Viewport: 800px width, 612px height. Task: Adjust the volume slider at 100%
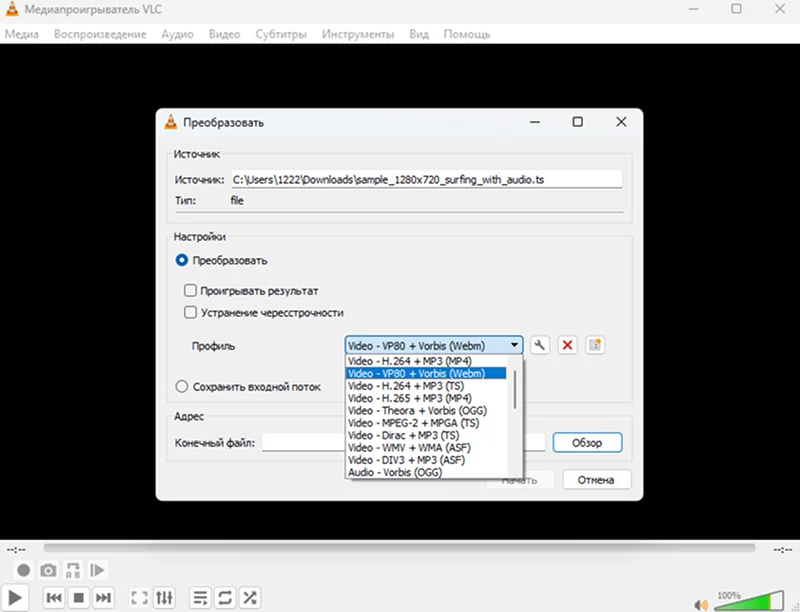[x=749, y=601]
